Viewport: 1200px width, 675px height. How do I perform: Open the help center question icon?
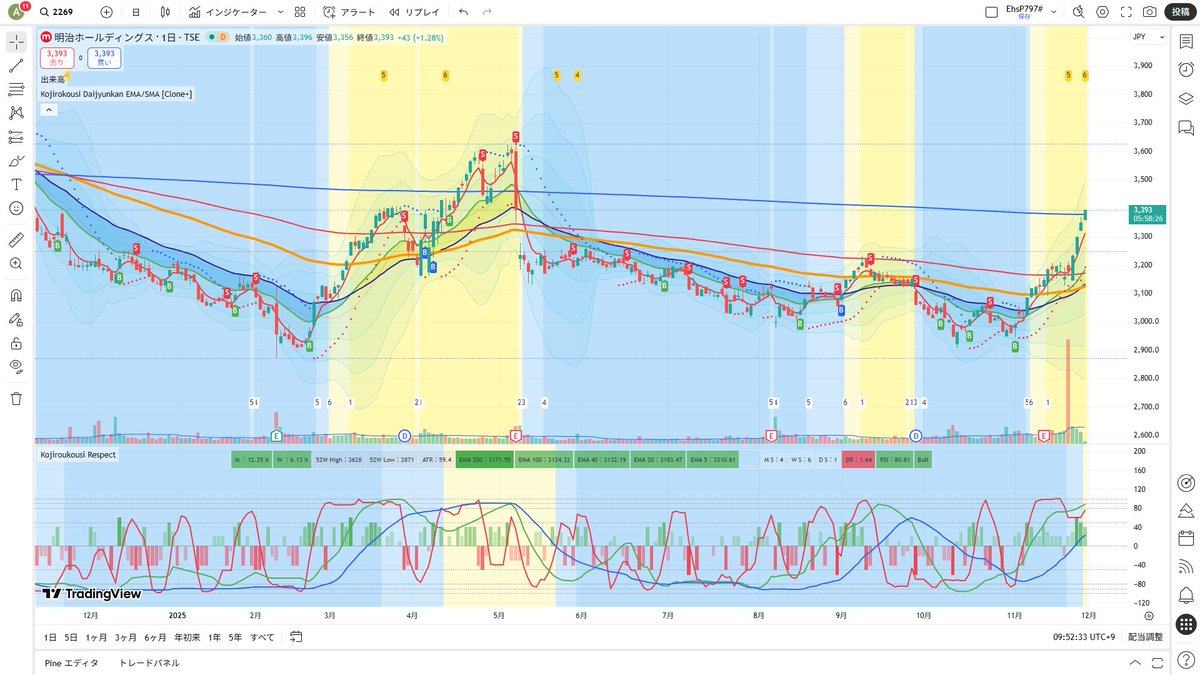[1186, 662]
